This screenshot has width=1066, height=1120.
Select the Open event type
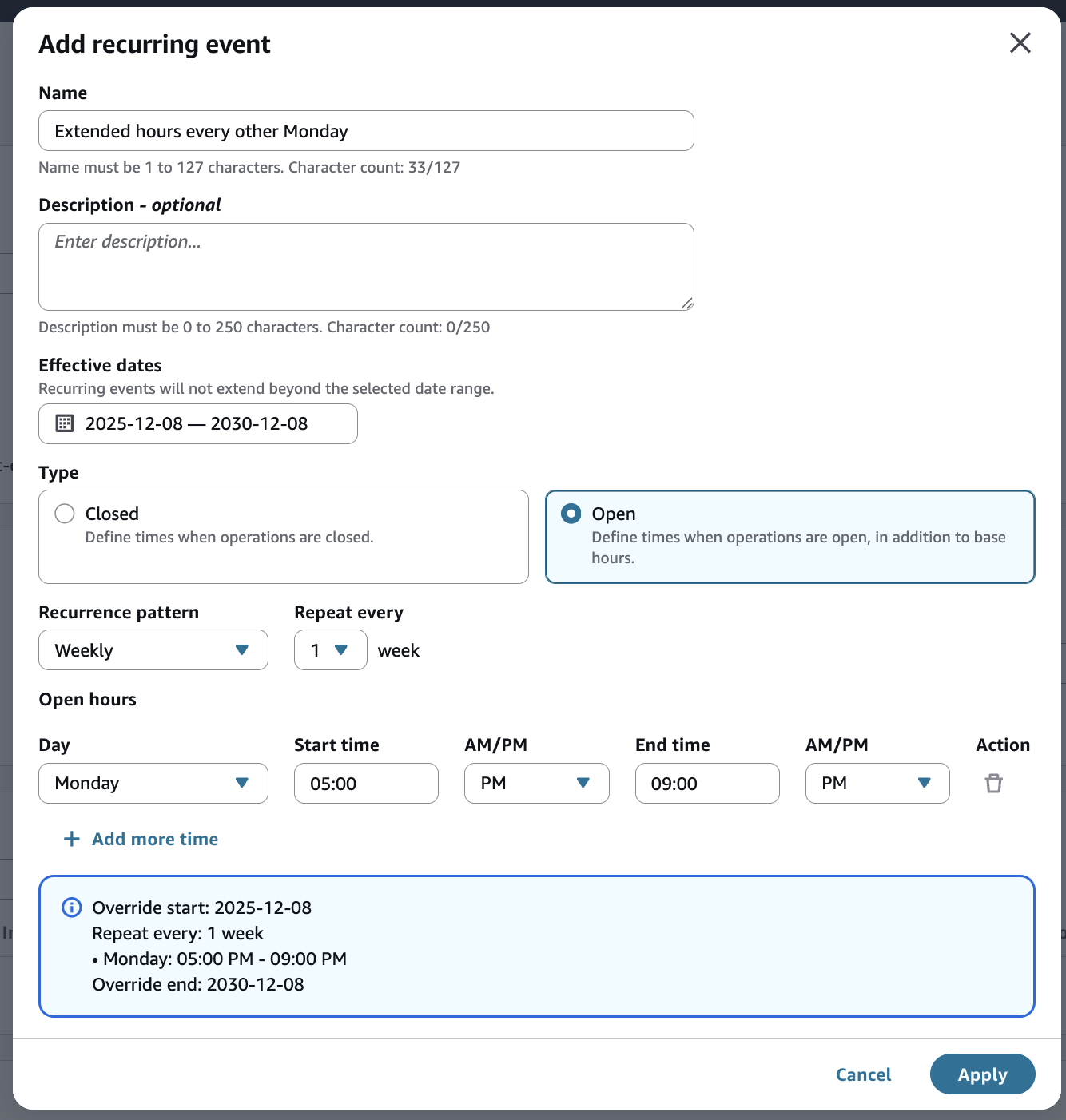tap(570, 514)
